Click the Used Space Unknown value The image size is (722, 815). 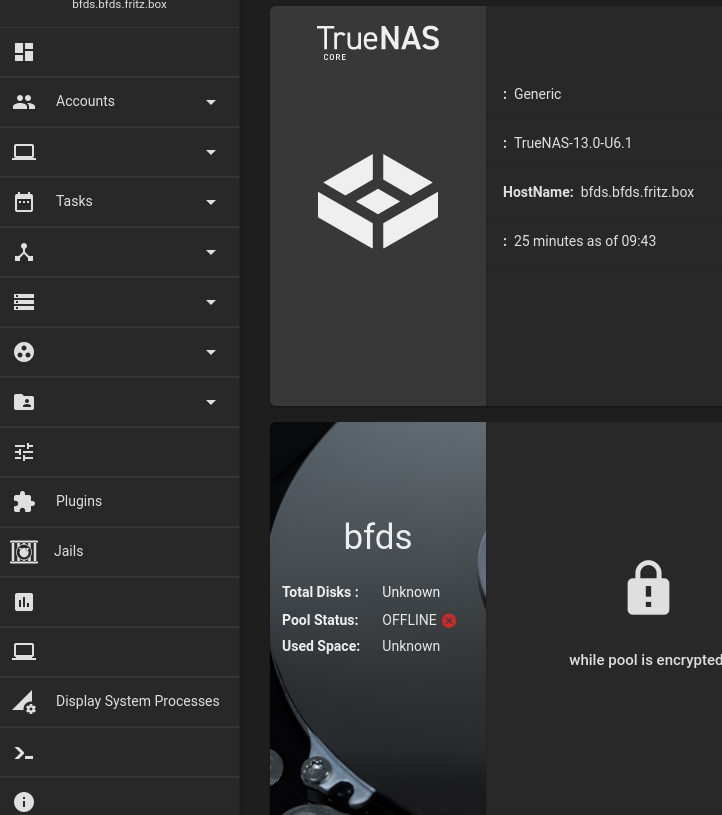click(411, 646)
